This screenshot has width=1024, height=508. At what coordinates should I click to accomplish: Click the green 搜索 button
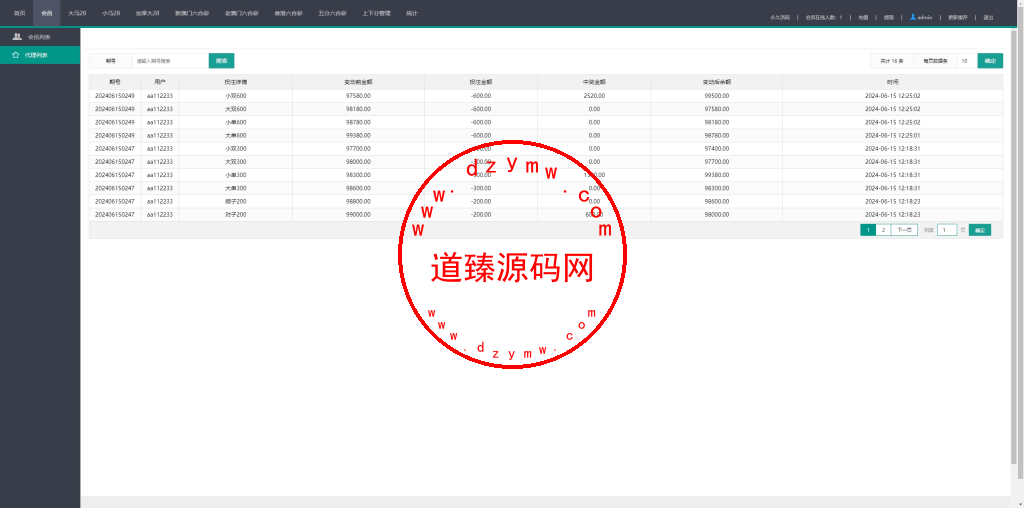click(x=221, y=61)
